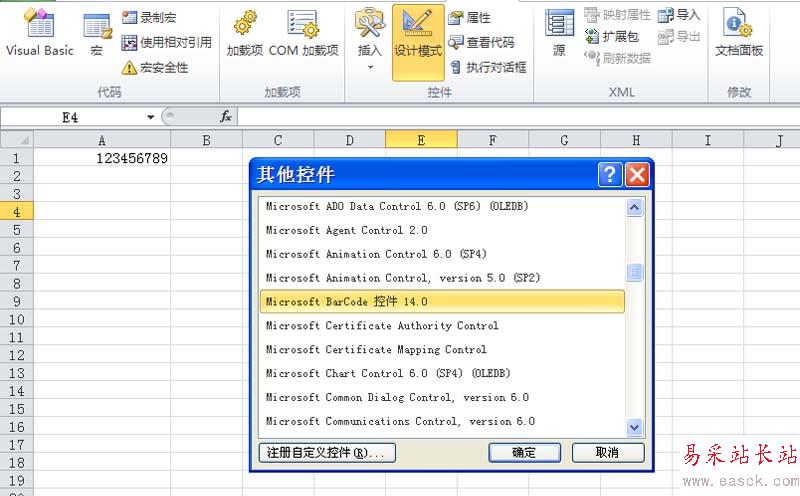Click the control list scroll-up arrow
This screenshot has width=800, height=496.
(634, 208)
